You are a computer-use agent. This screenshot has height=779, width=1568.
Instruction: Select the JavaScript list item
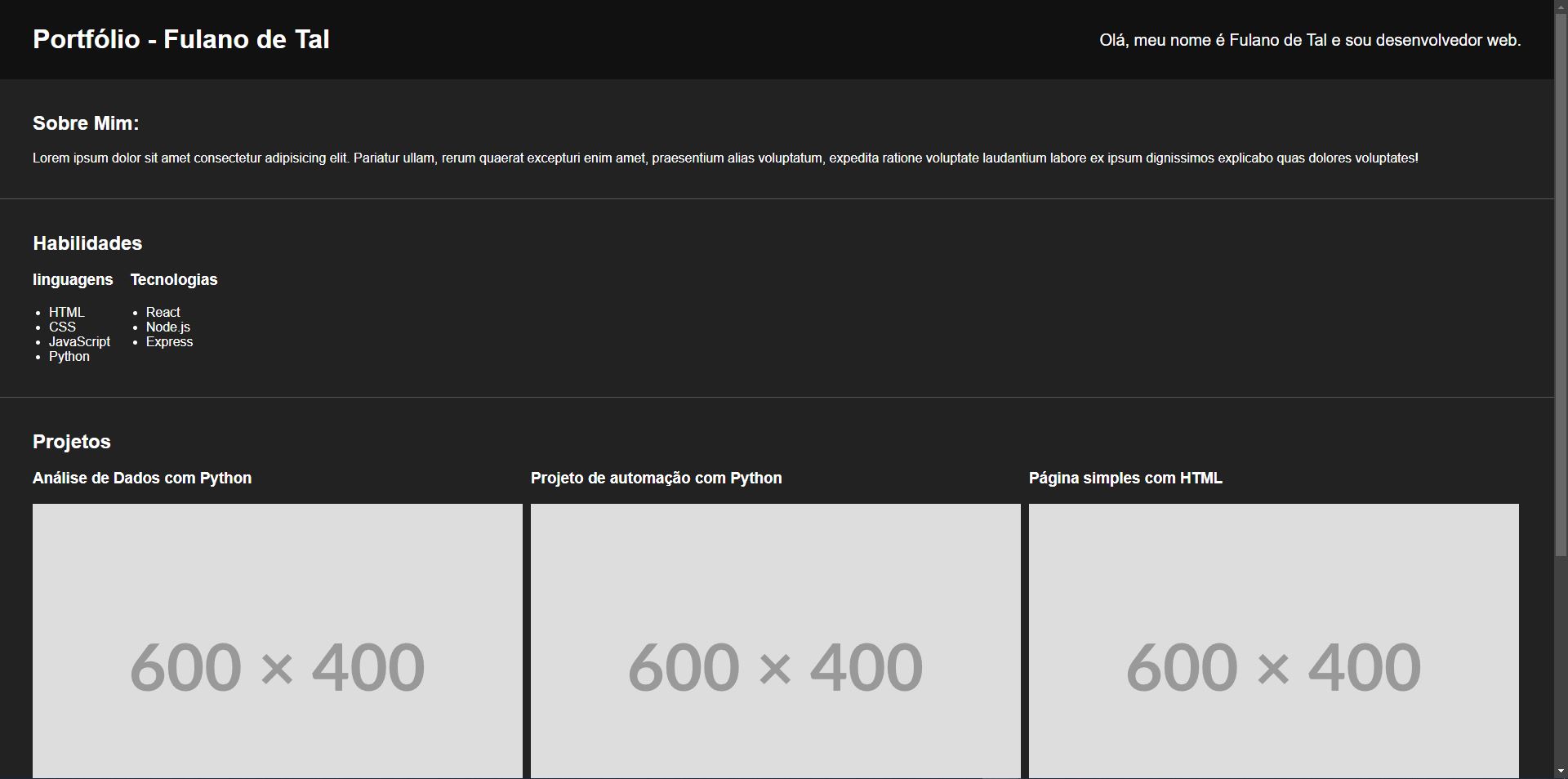point(79,341)
